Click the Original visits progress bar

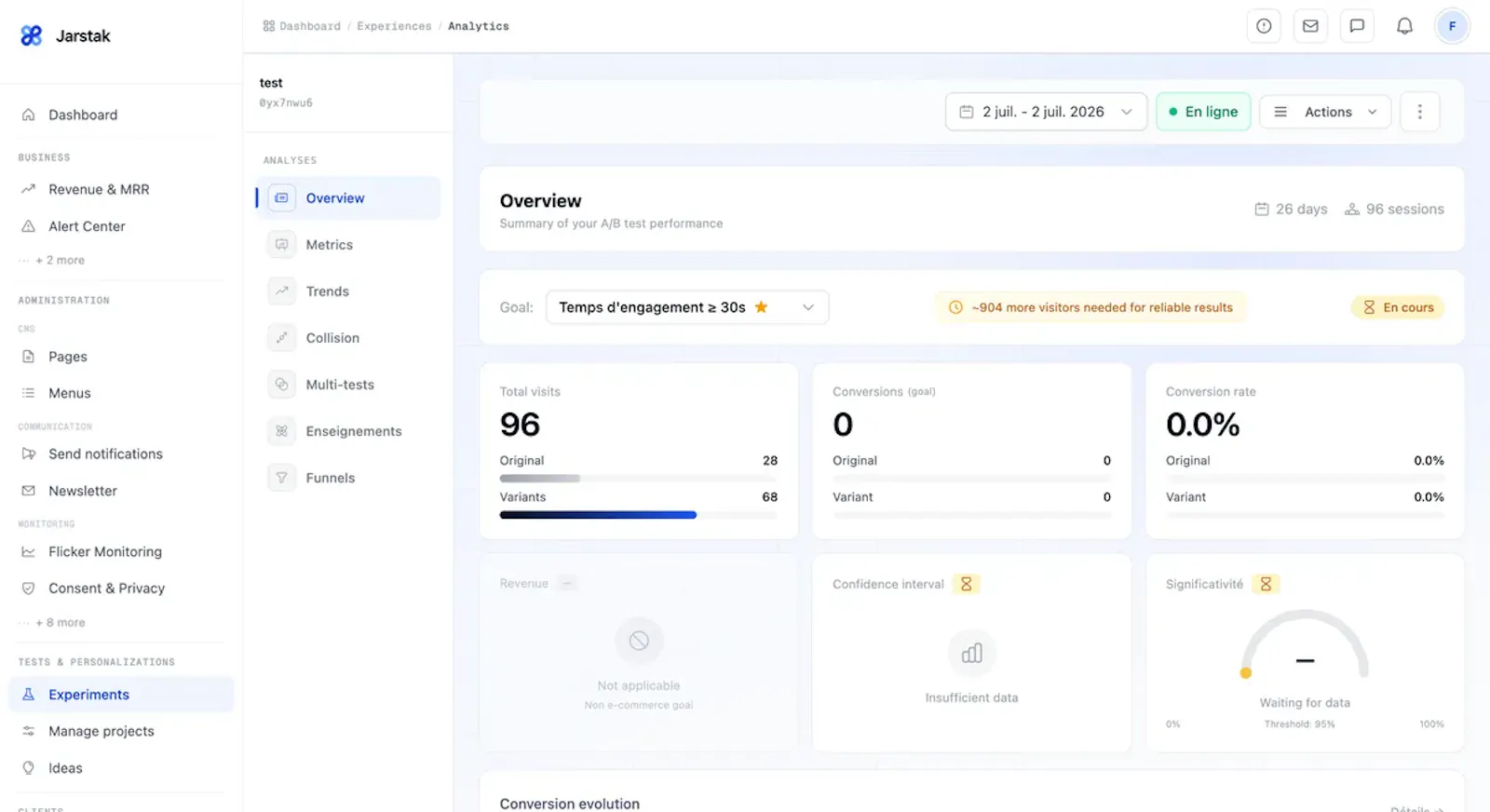click(x=638, y=479)
